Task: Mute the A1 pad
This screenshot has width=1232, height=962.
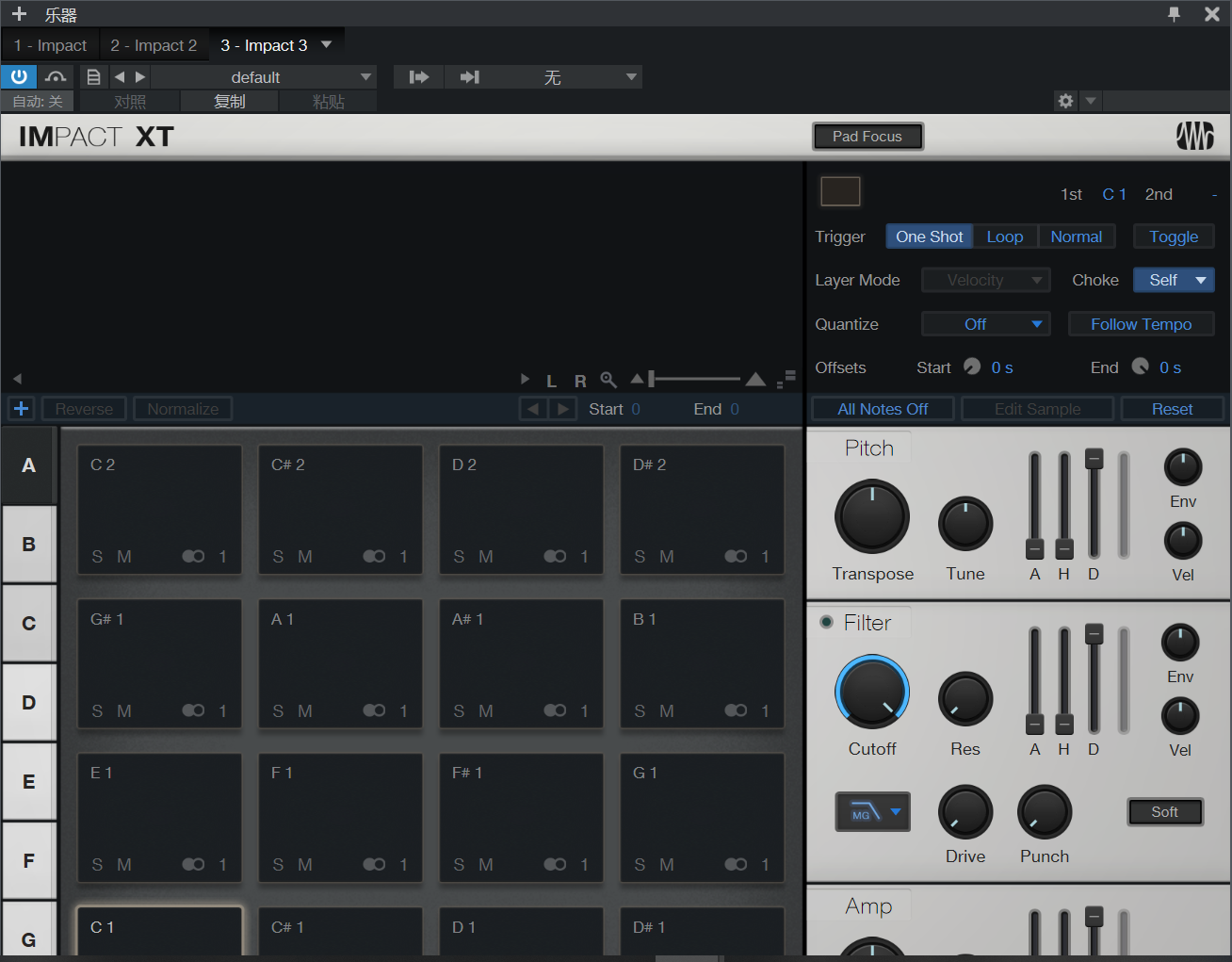Action: 305,711
